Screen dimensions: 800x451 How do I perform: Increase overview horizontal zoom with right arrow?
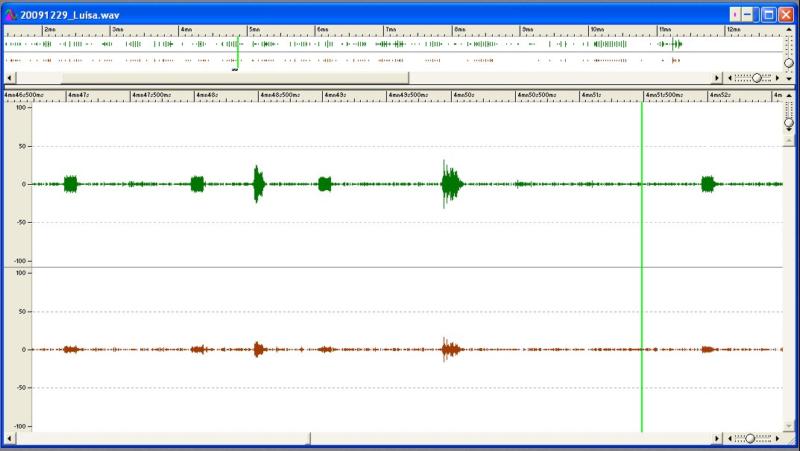point(778,78)
